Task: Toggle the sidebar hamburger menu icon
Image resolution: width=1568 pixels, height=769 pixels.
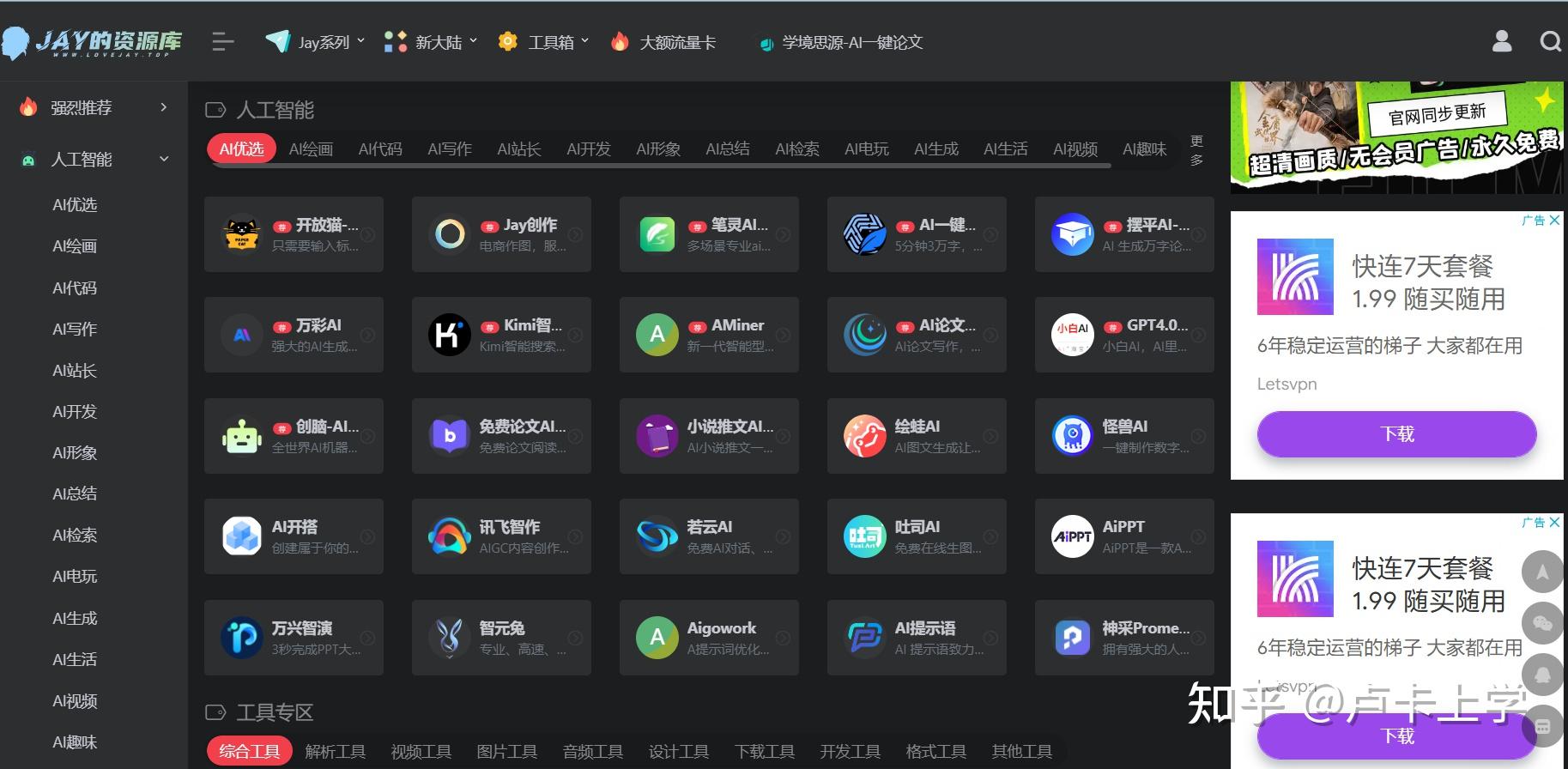Action: coord(223,41)
